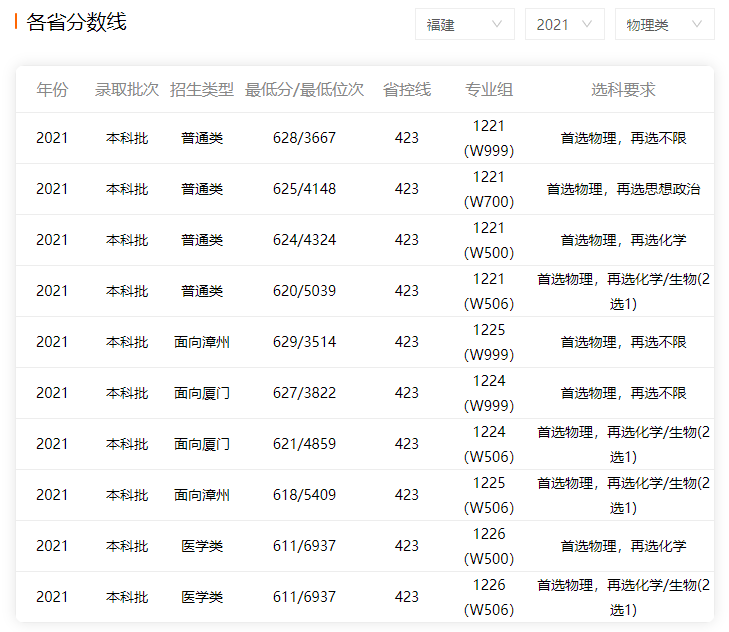Click 1226 (W506) major group cell
This screenshot has width=729, height=632.
[x=489, y=597]
